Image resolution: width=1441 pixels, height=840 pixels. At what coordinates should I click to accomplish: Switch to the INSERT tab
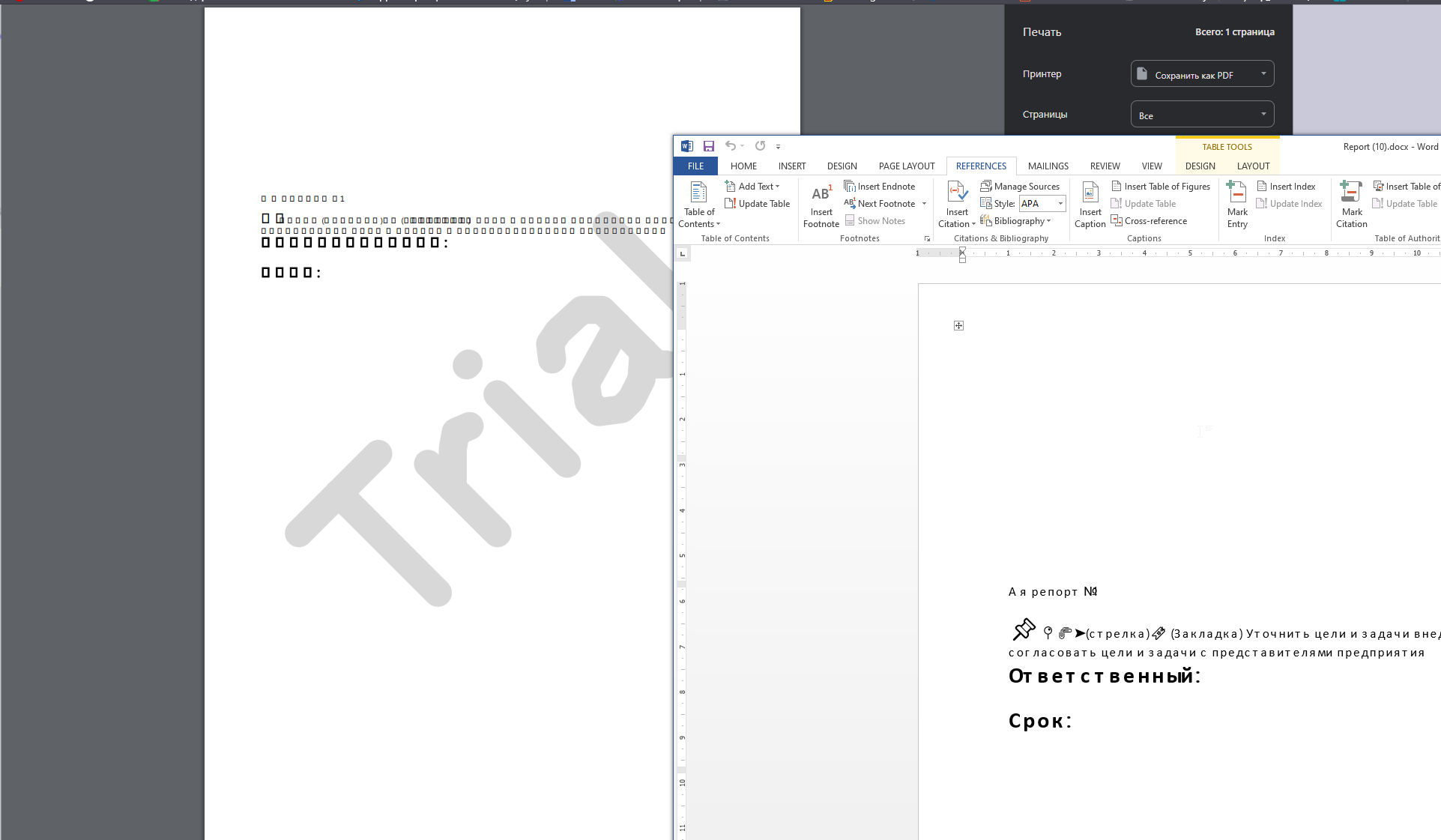coord(792,166)
